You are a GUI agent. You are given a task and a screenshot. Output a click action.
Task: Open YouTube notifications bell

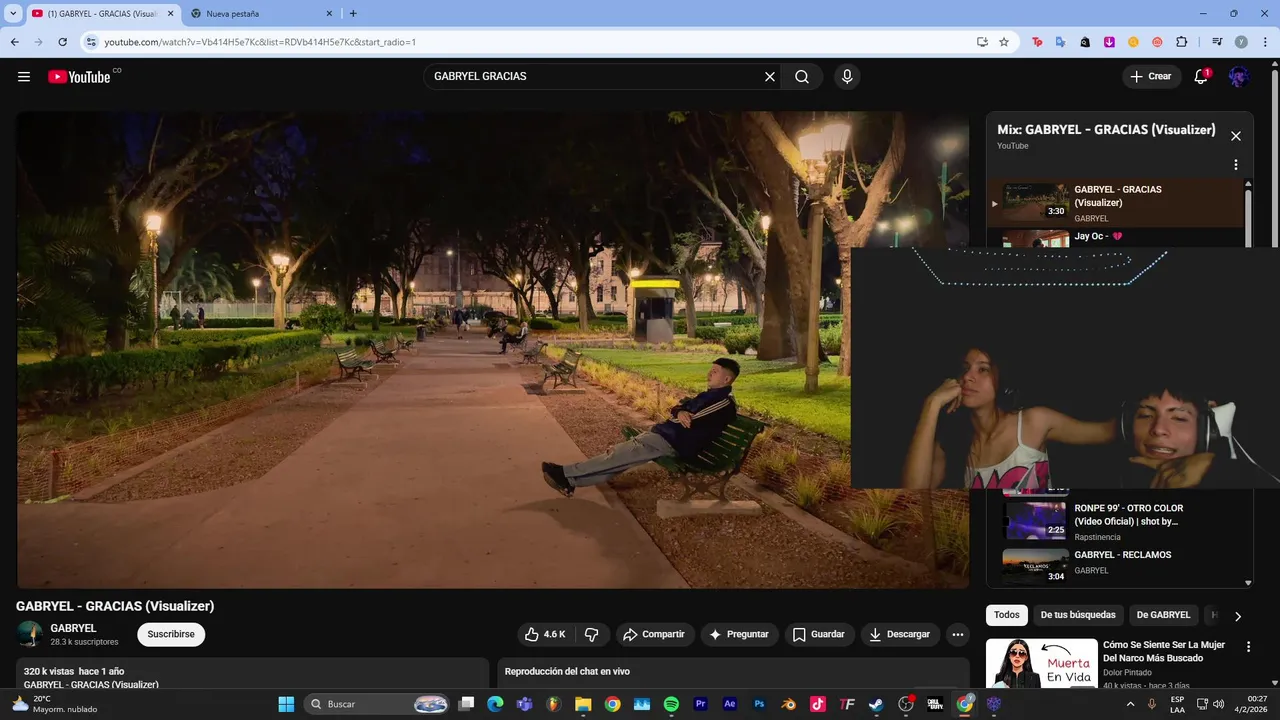pos(1202,77)
